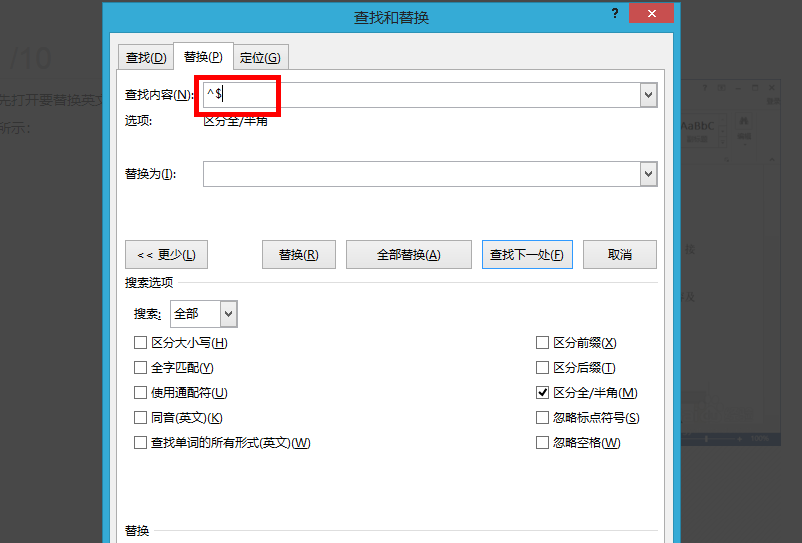This screenshot has width=802, height=543.
Task: Close the 查找和替换 dialog
Action: [651, 13]
